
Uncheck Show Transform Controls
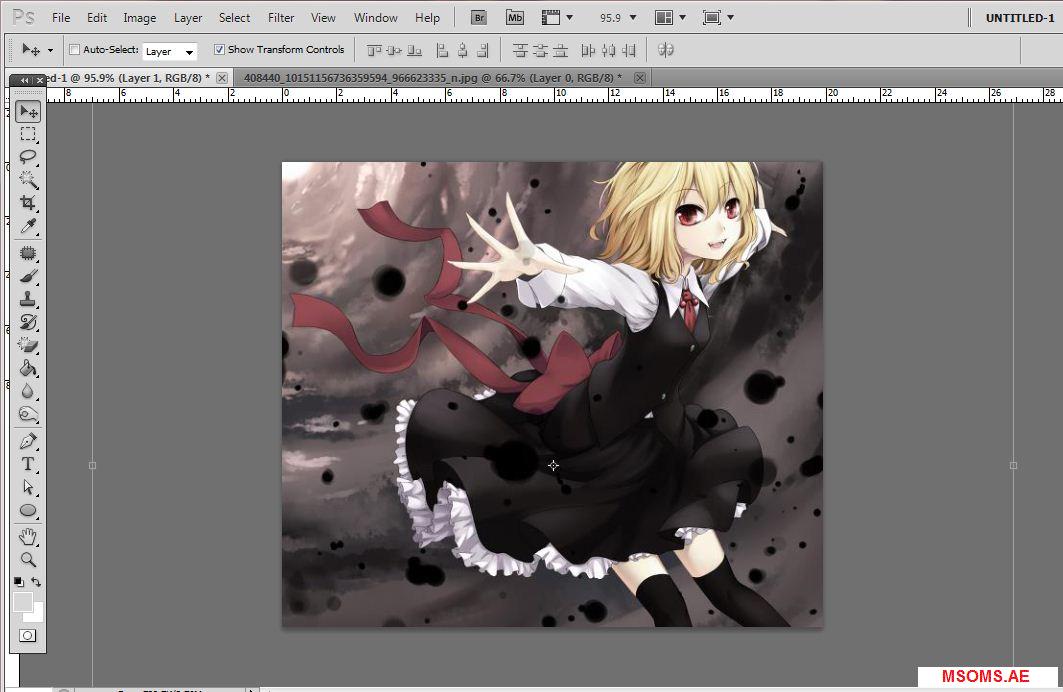pos(220,50)
